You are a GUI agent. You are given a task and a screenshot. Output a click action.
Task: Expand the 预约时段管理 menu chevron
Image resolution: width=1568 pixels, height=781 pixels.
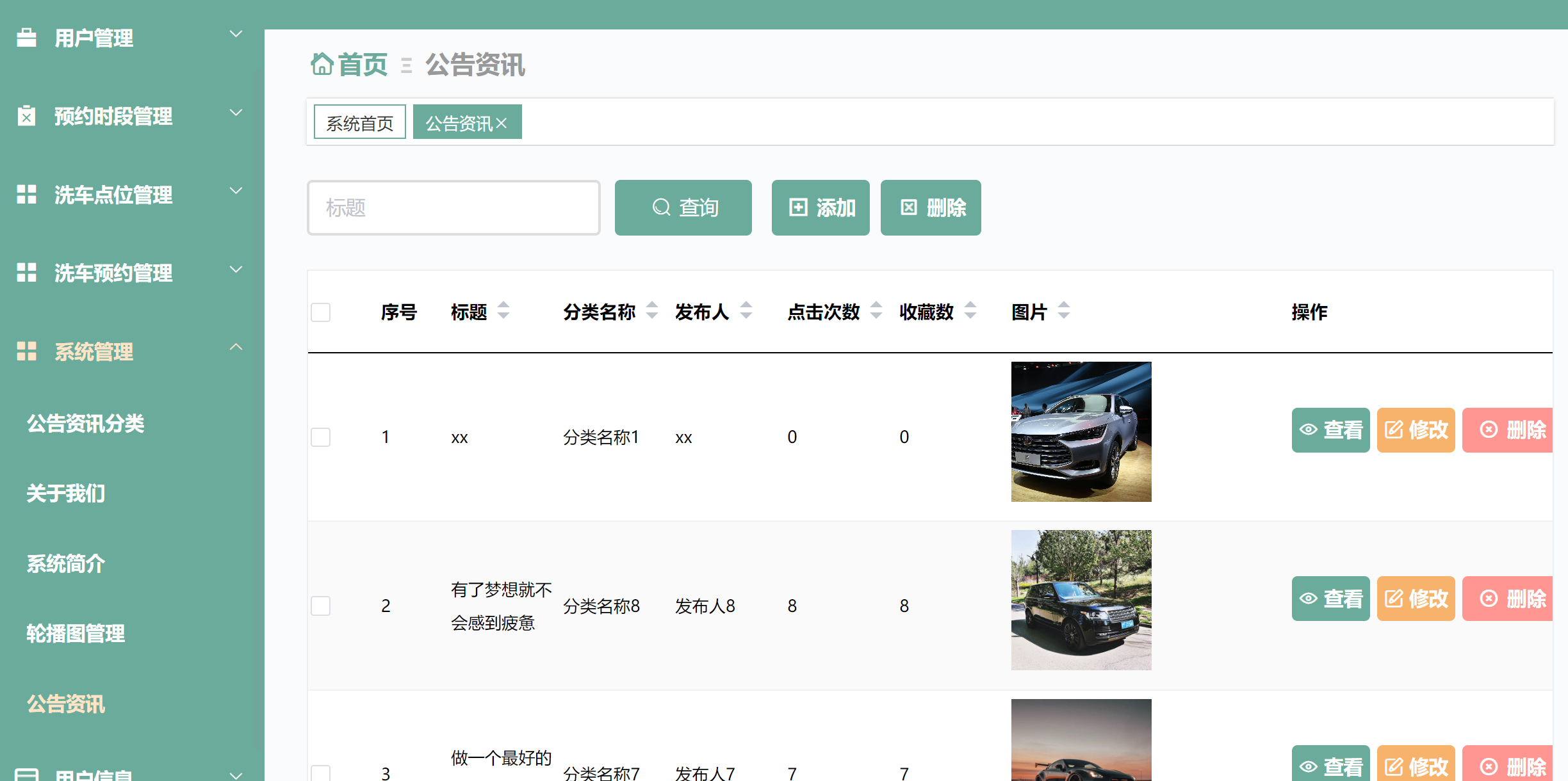236,113
